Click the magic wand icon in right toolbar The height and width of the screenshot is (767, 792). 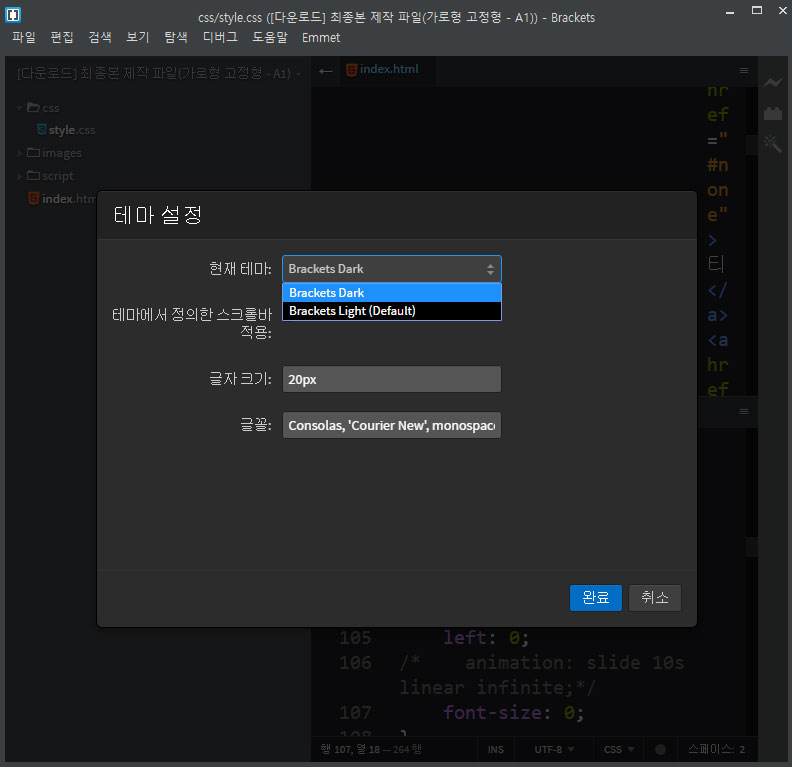coord(772,143)
